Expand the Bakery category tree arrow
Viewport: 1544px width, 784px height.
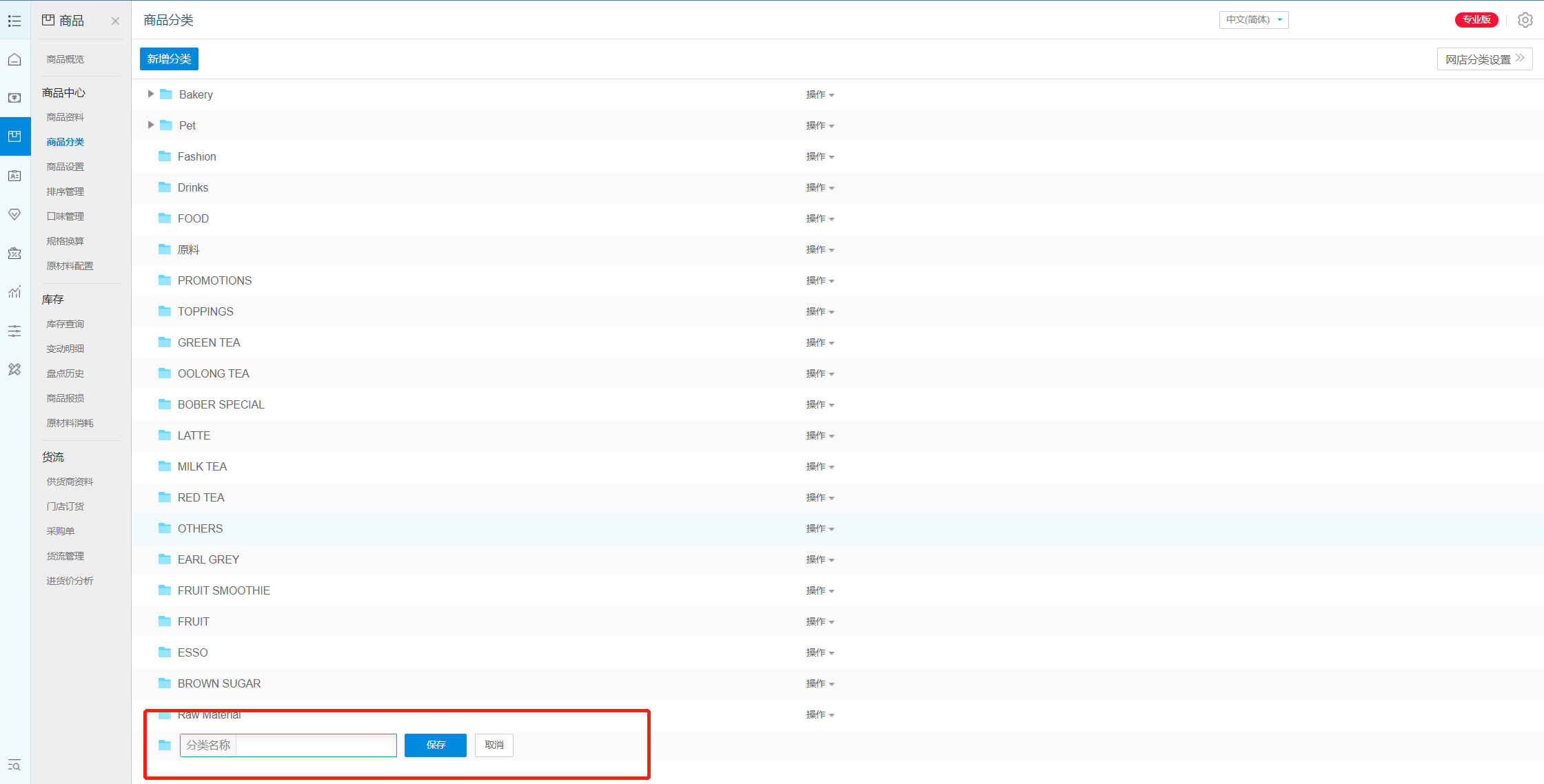coord(151,94)
